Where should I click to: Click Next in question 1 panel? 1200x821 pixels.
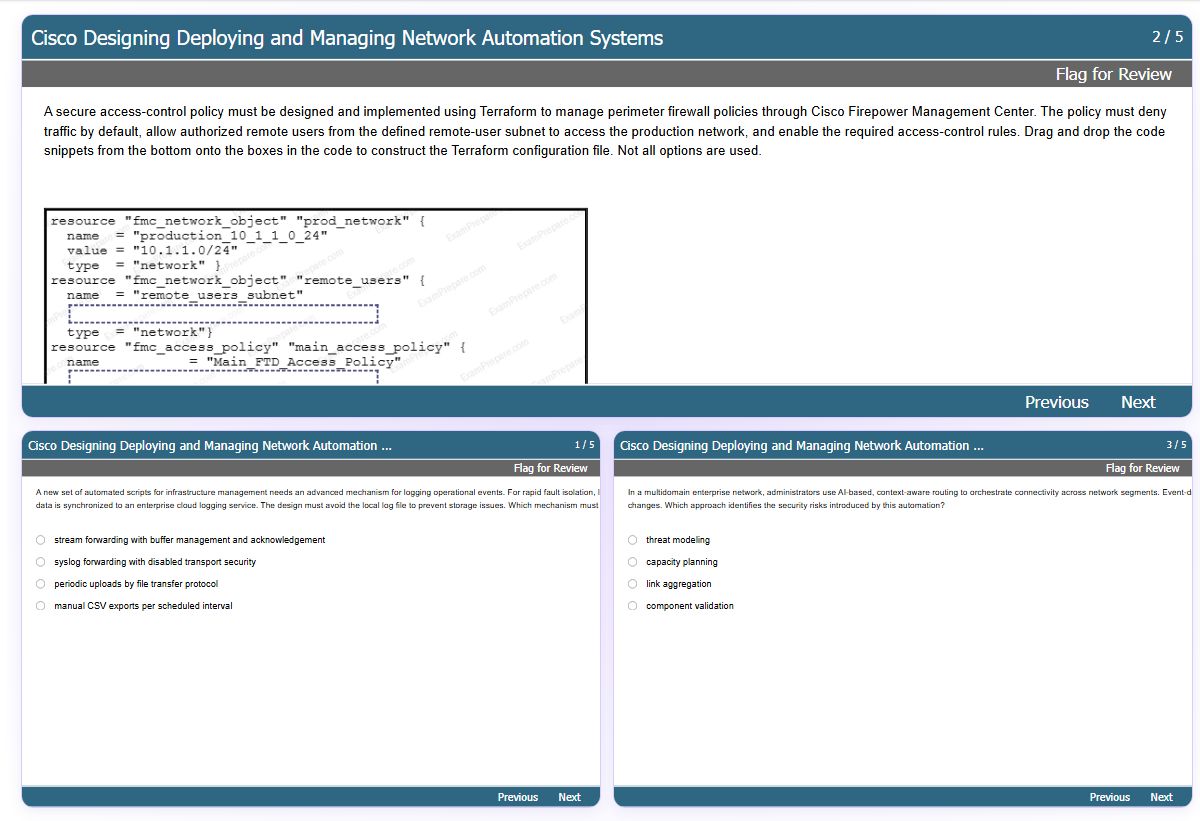click(569, 797)
